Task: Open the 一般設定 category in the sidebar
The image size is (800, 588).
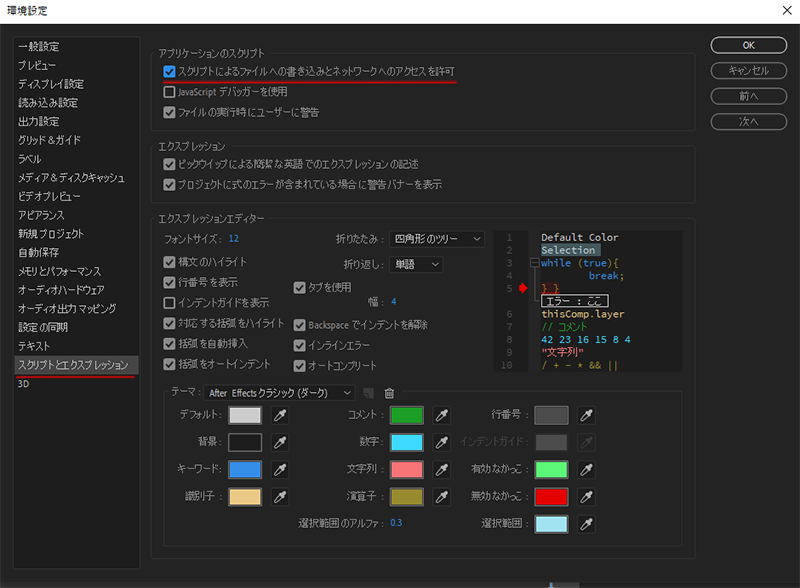Action: 38,46
